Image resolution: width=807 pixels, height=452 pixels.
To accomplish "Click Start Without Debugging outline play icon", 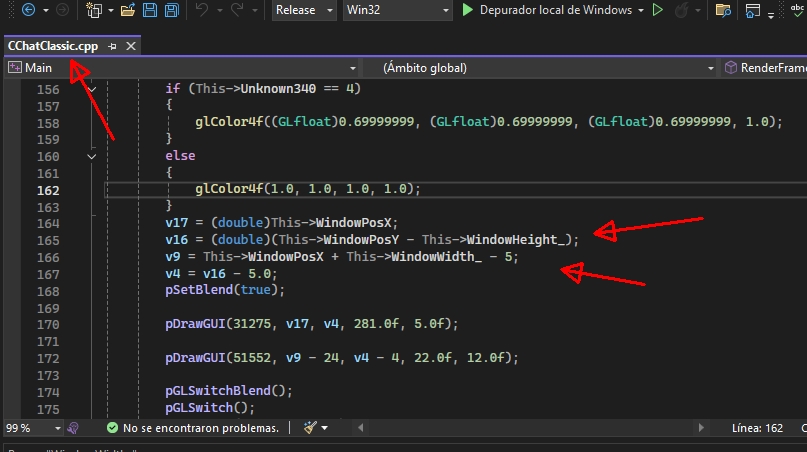I will 658,10.
